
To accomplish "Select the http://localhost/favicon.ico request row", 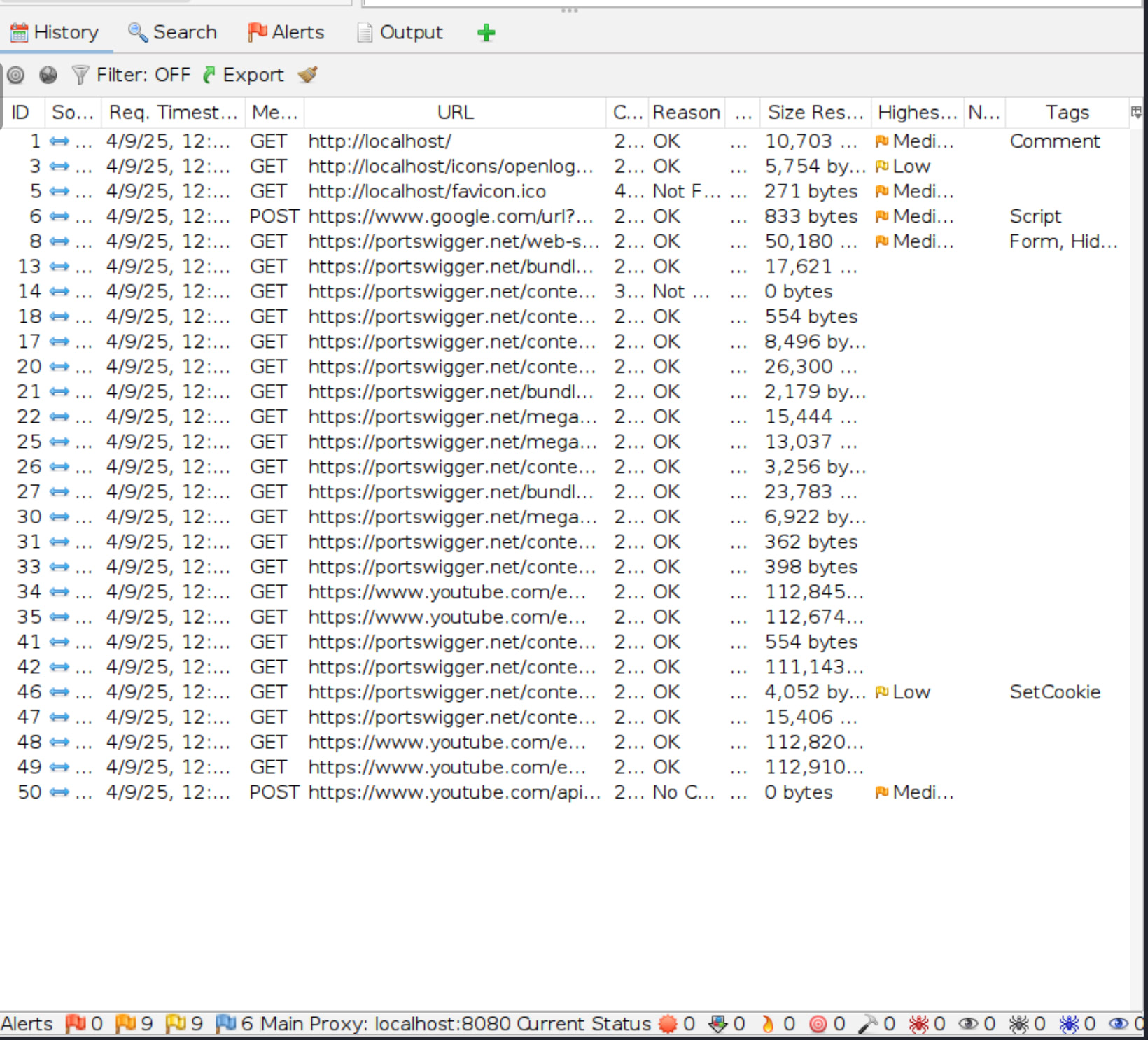I will point(427,191).
